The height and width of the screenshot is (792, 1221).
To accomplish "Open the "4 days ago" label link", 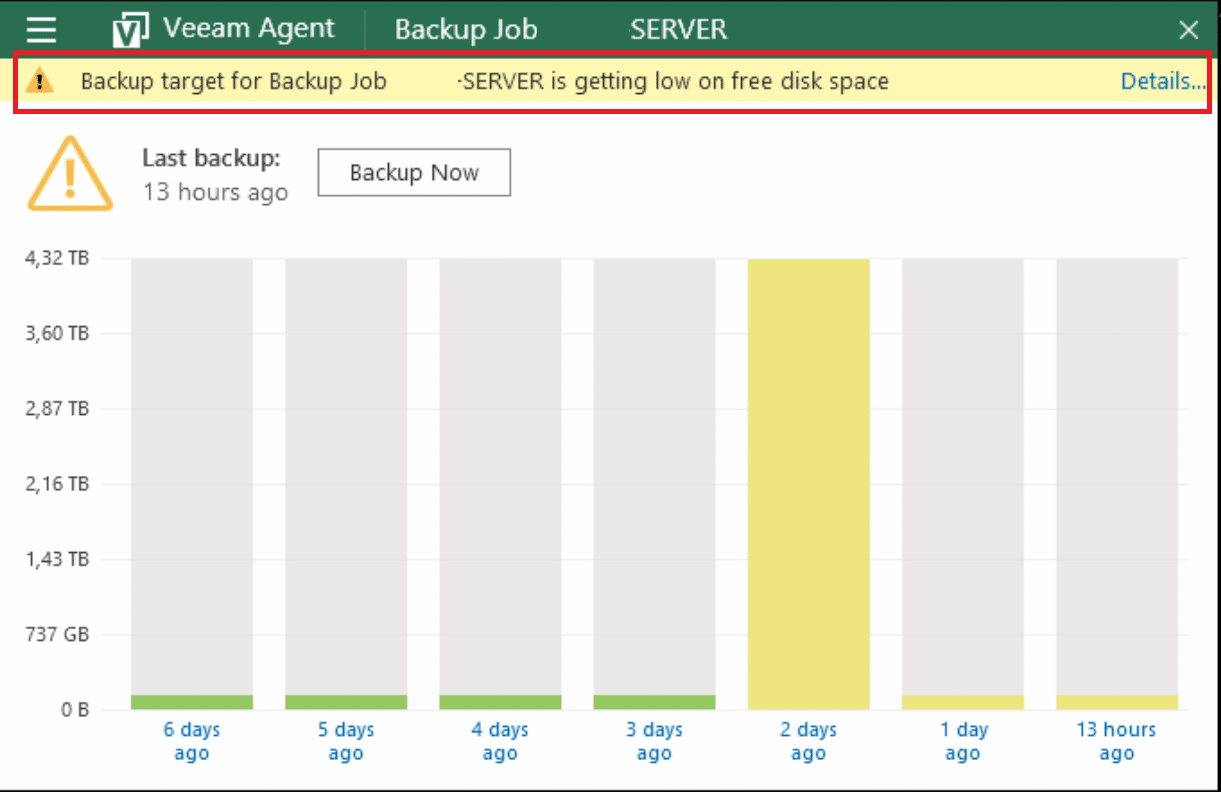I will (x=500, y=741).
